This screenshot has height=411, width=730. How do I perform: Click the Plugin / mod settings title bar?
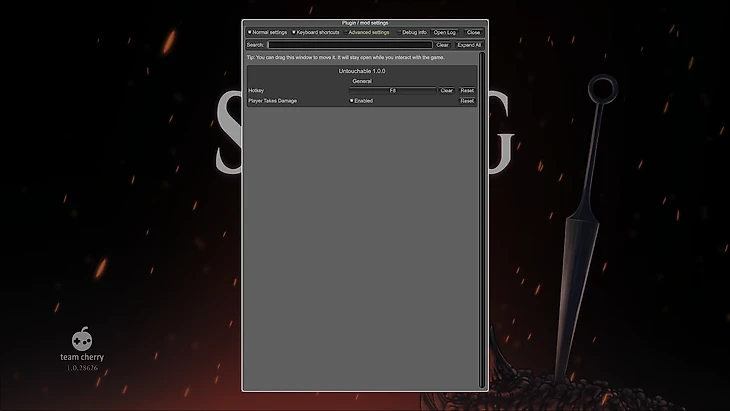point(364,22)
